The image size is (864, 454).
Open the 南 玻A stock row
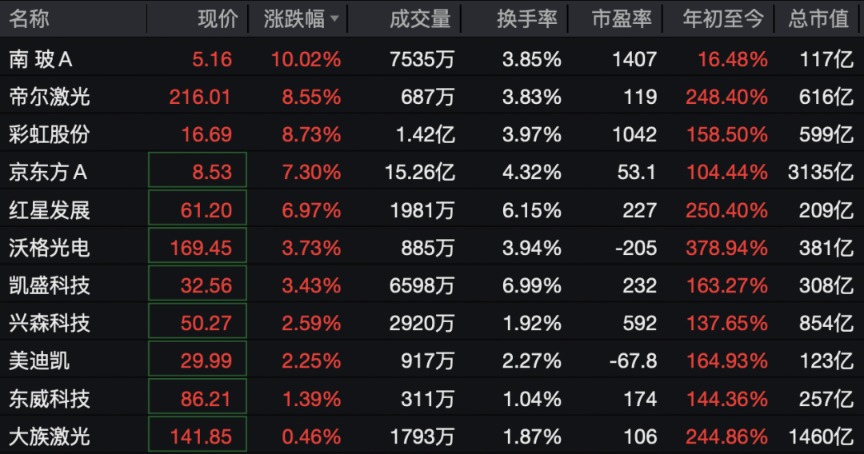tap(432, 59)
